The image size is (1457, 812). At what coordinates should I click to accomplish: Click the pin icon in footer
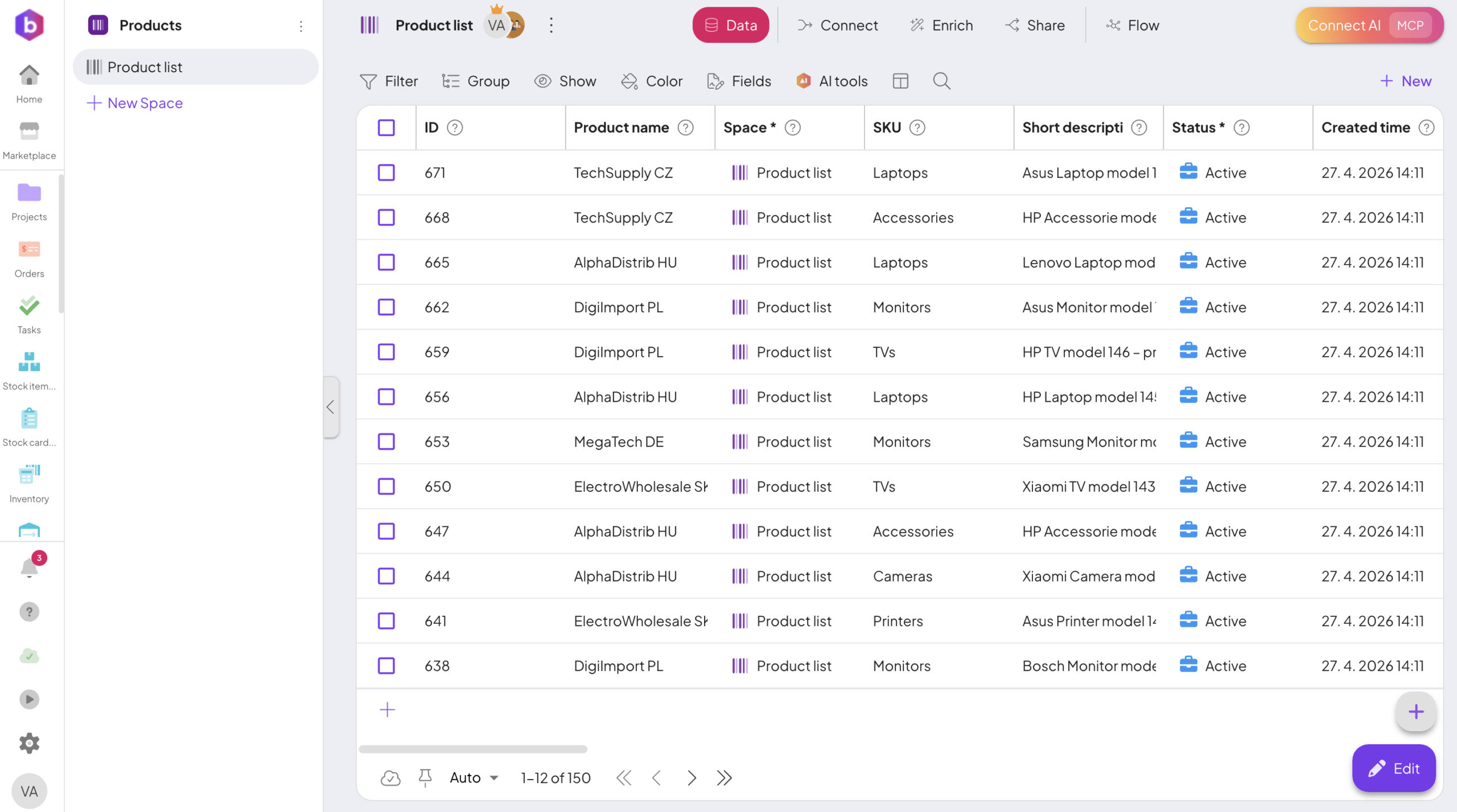click(425, 777)
